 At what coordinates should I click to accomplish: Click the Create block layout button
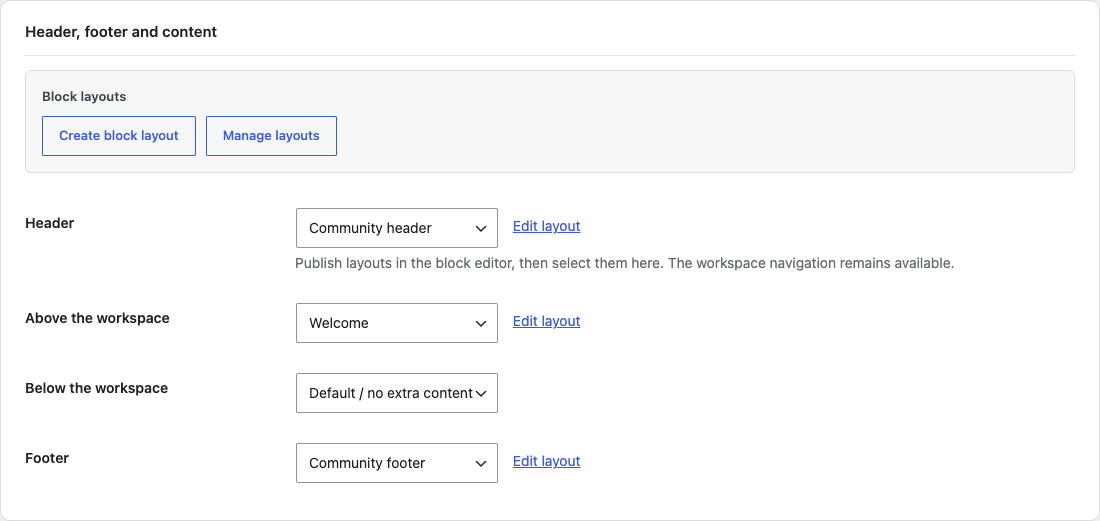[119, 136]
